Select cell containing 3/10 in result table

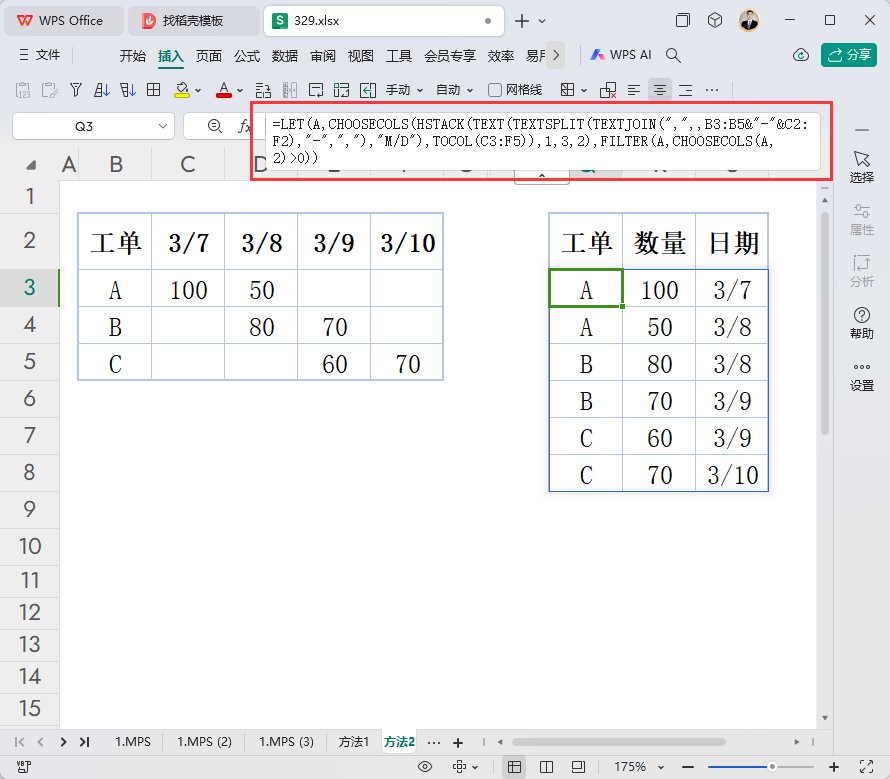[x=732, y=475]
